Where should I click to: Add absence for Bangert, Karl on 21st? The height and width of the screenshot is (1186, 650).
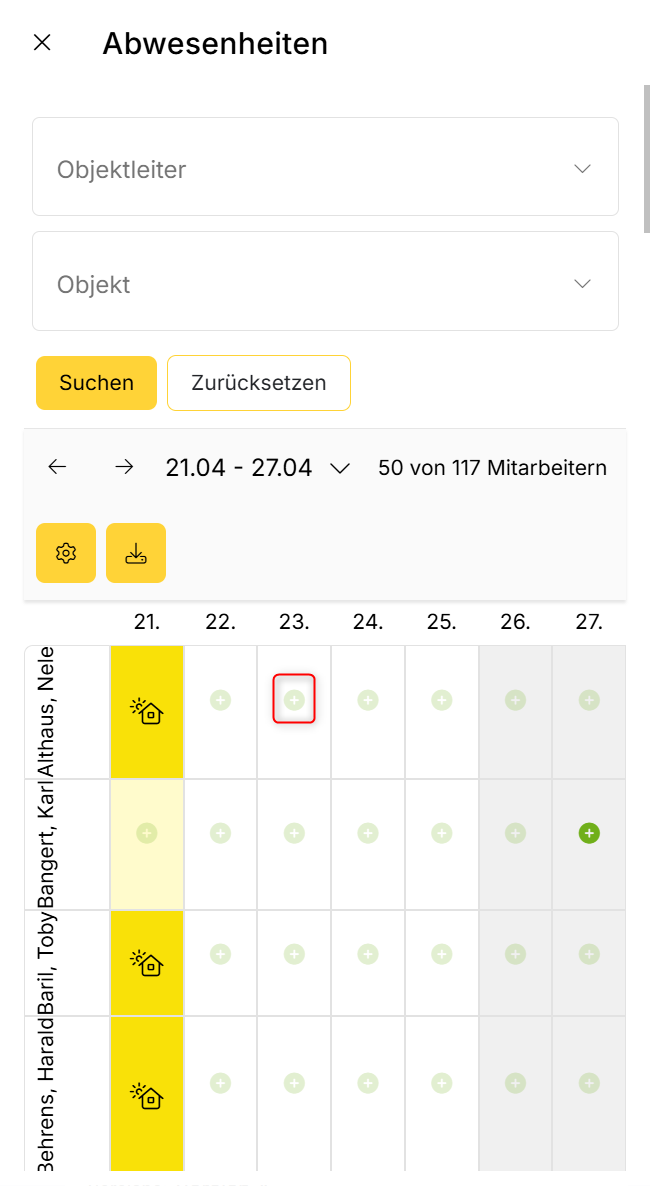pos(147,832)
